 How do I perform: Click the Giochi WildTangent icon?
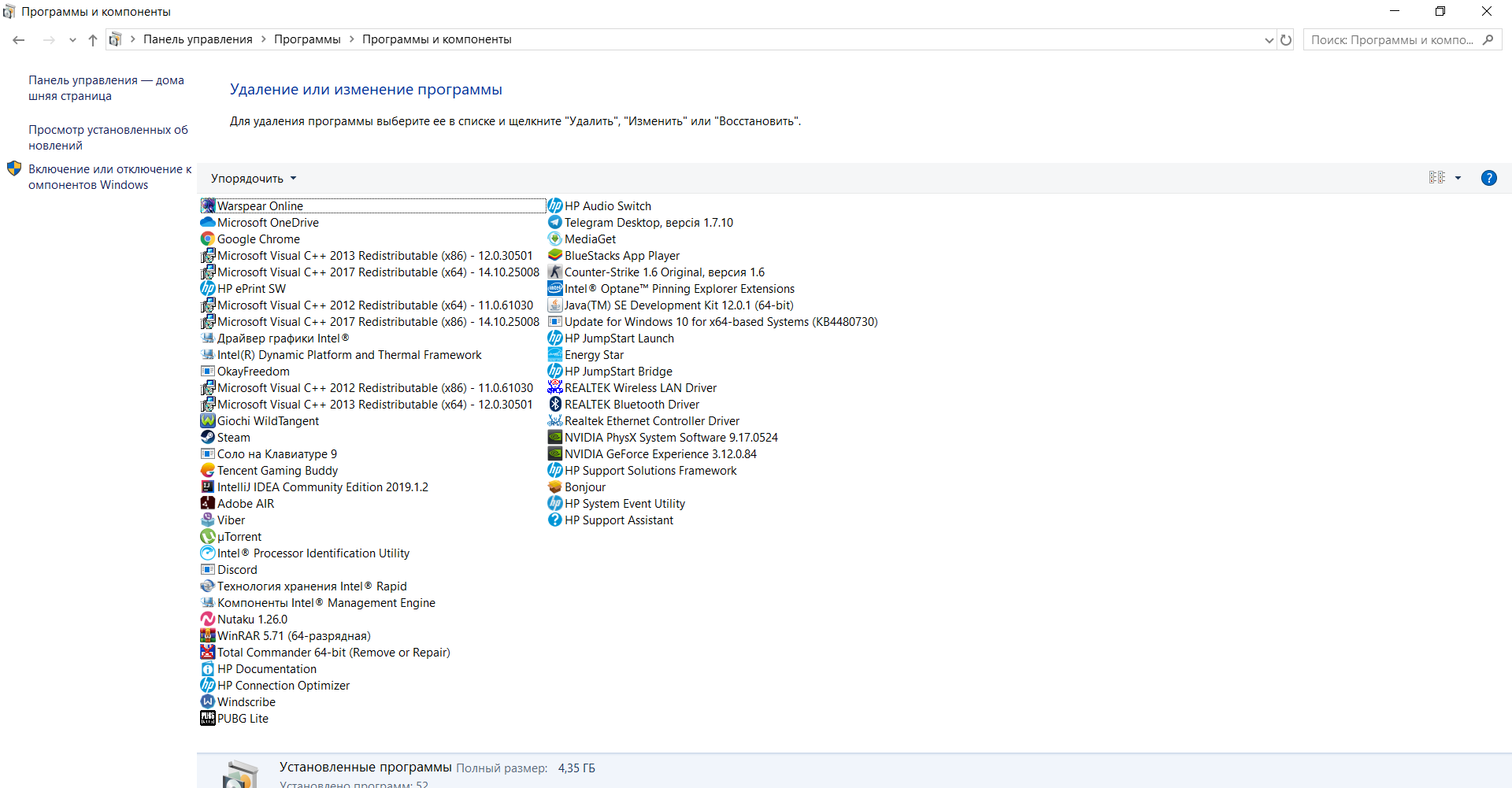pyautogui.click(x=208, y=420)
